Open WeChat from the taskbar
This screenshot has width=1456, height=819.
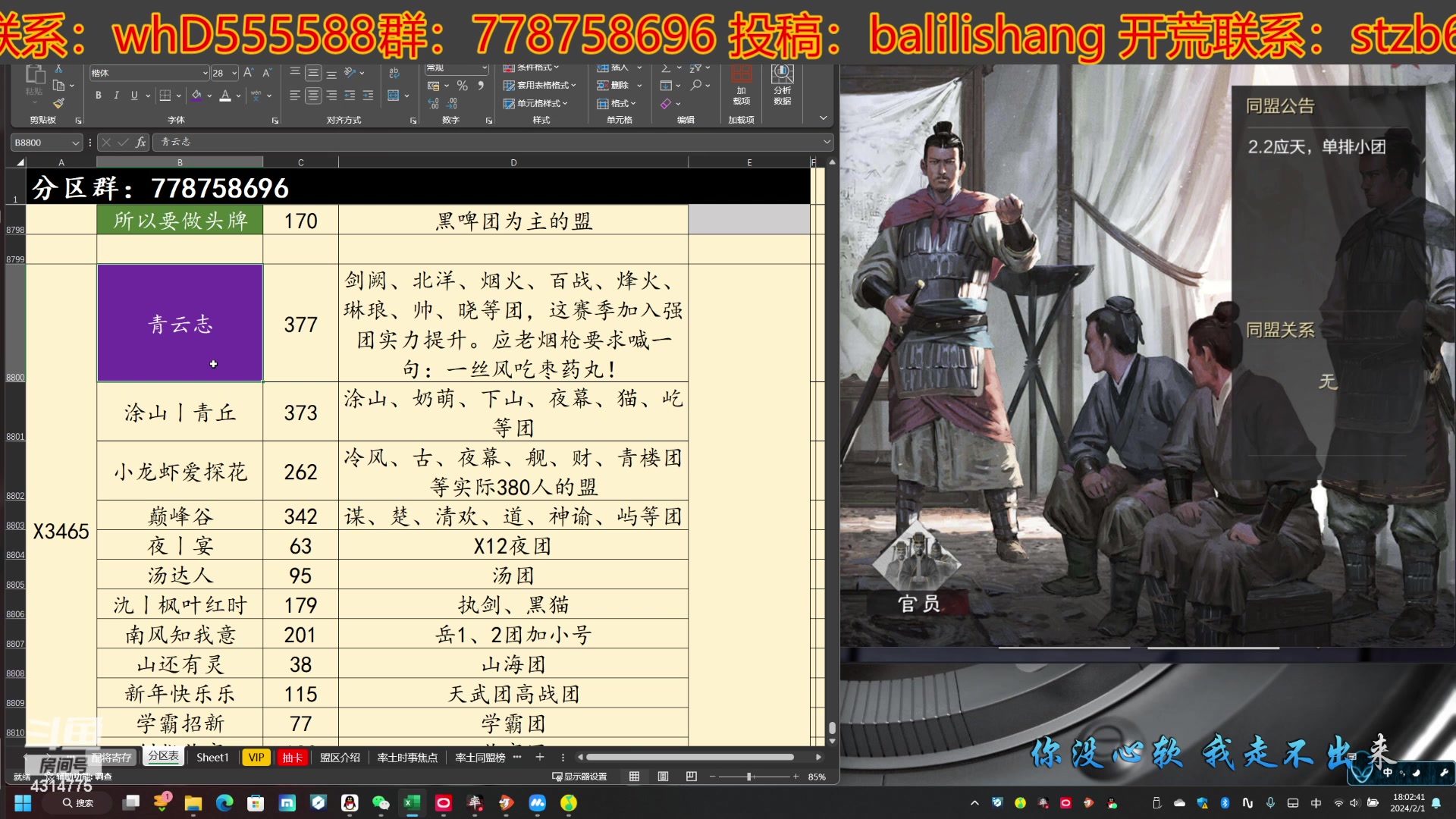pos(381,802)
